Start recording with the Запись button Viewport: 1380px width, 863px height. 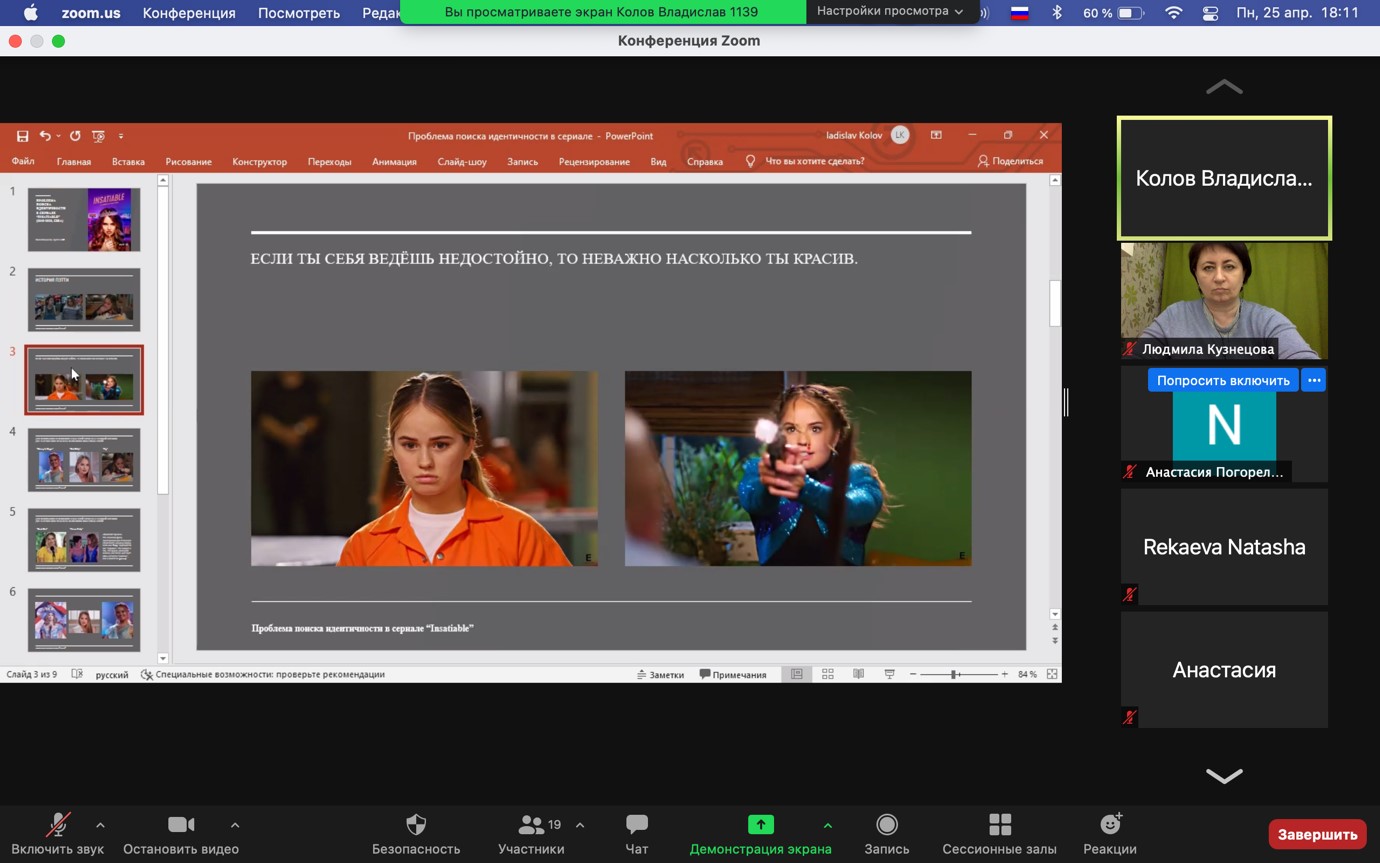click(887, 834)
